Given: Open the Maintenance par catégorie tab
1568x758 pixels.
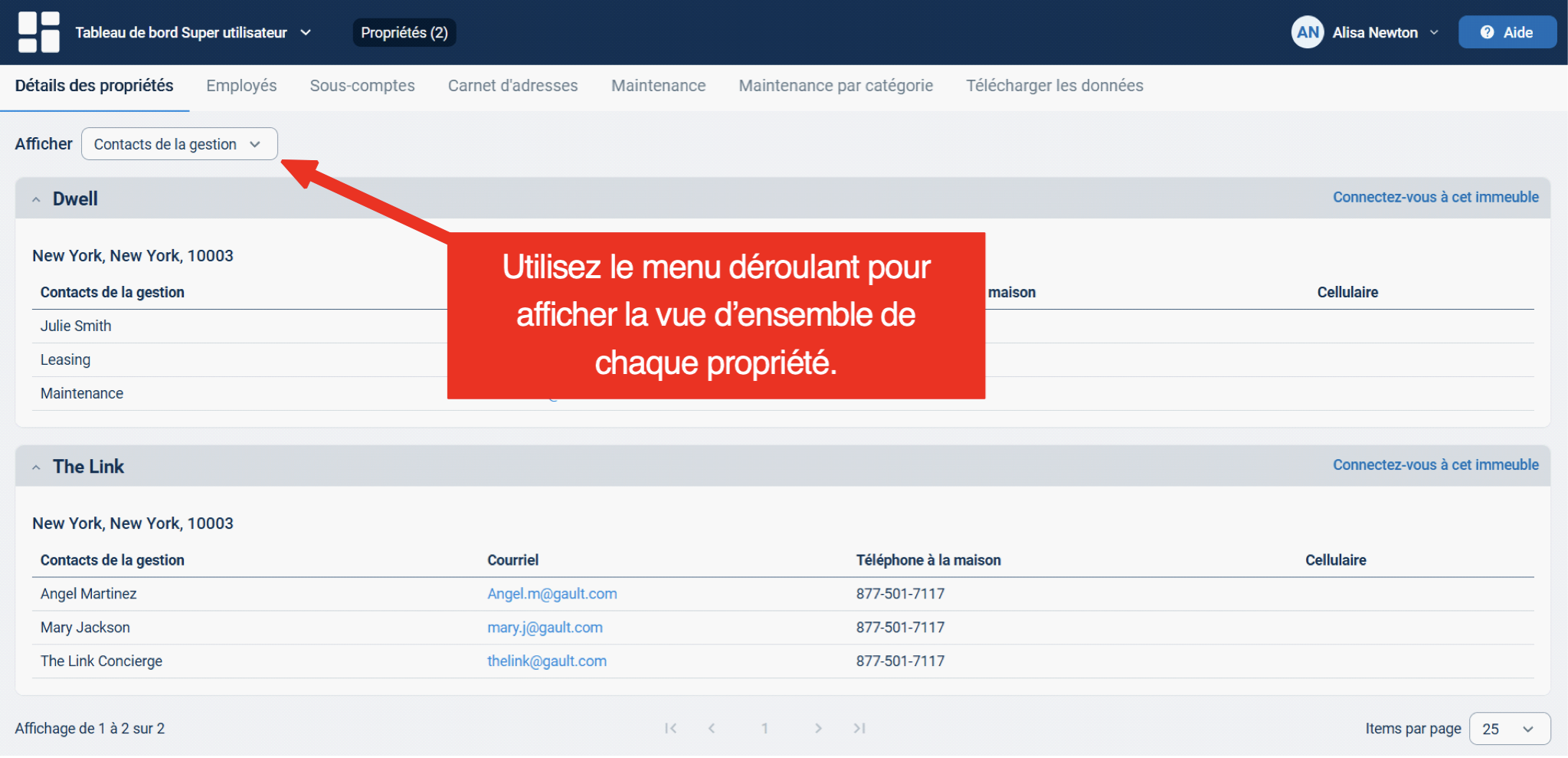Looking at the screenshot, I should 836,86.
